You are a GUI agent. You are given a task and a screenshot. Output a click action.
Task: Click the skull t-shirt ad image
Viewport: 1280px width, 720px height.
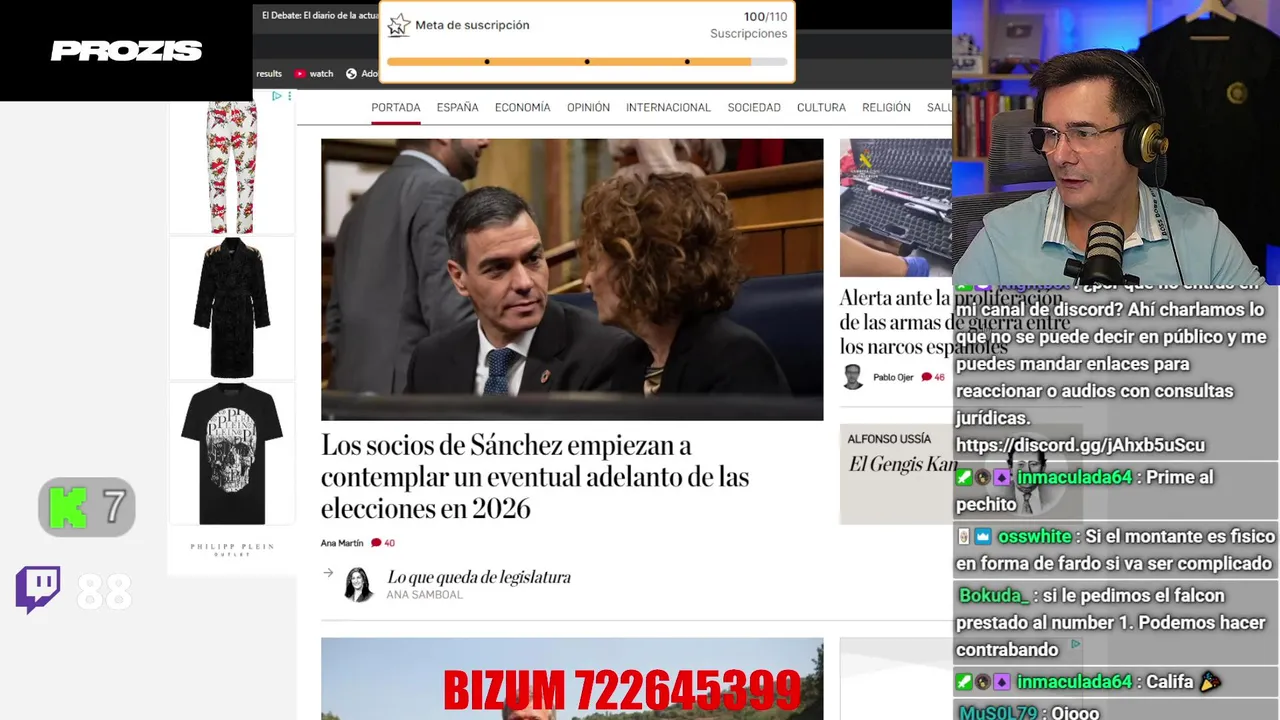pos(232,453)
